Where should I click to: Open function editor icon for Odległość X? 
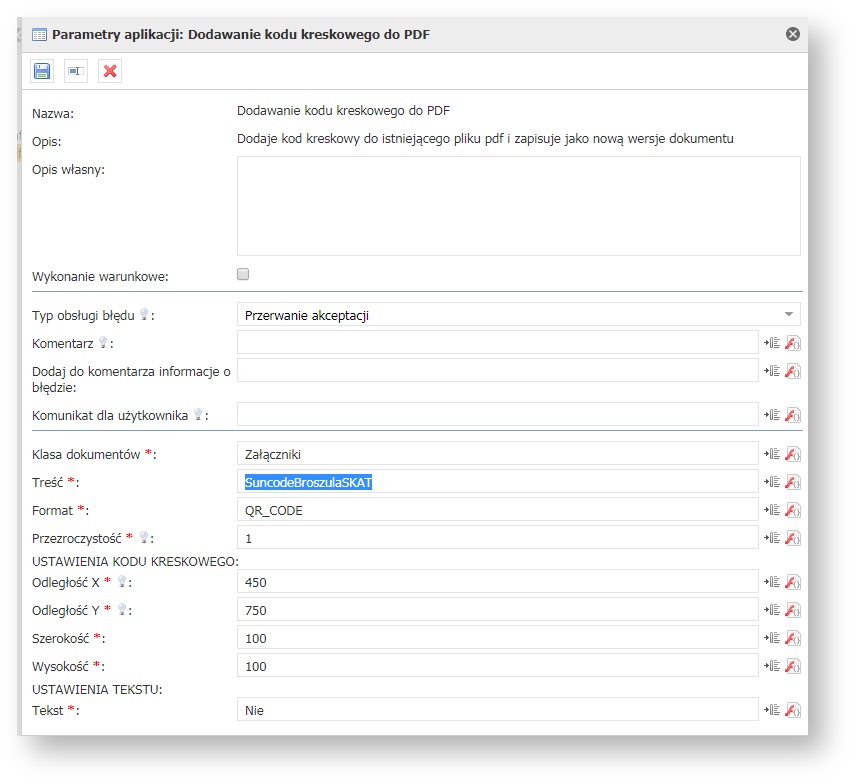(792, 582)
